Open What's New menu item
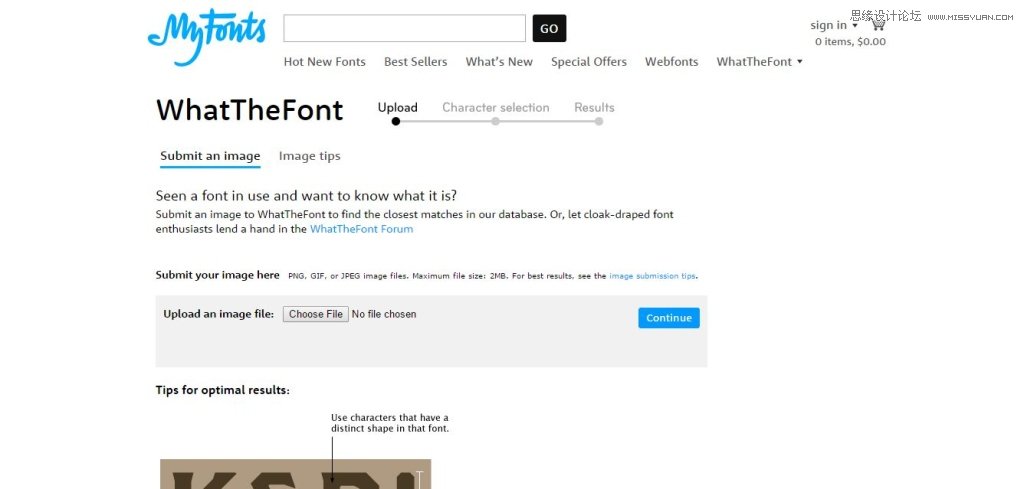Screen dimensions: 1024x489 [x=499, y=62]
